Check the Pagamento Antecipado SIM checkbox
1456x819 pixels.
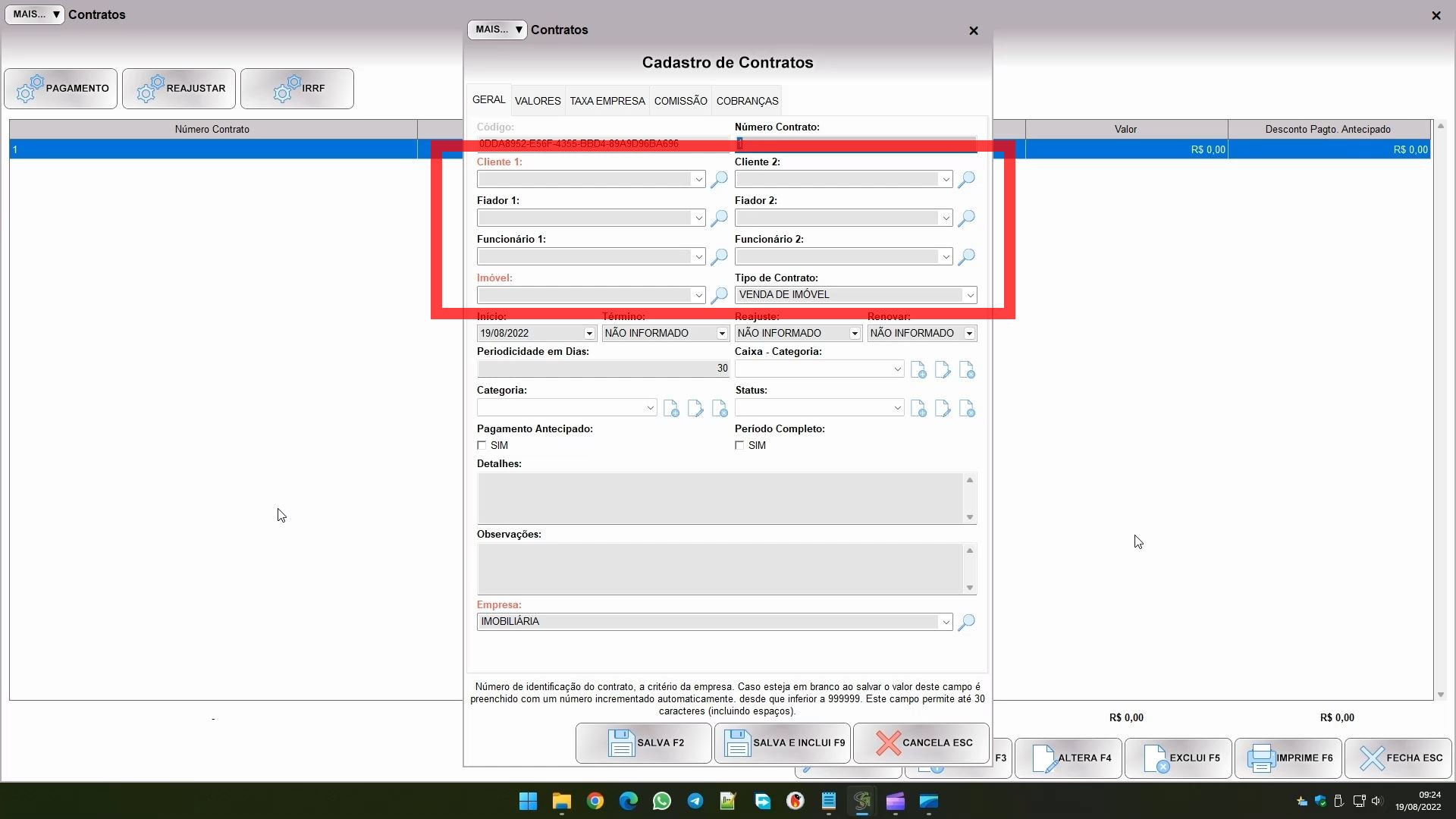[x=482, y=445]
